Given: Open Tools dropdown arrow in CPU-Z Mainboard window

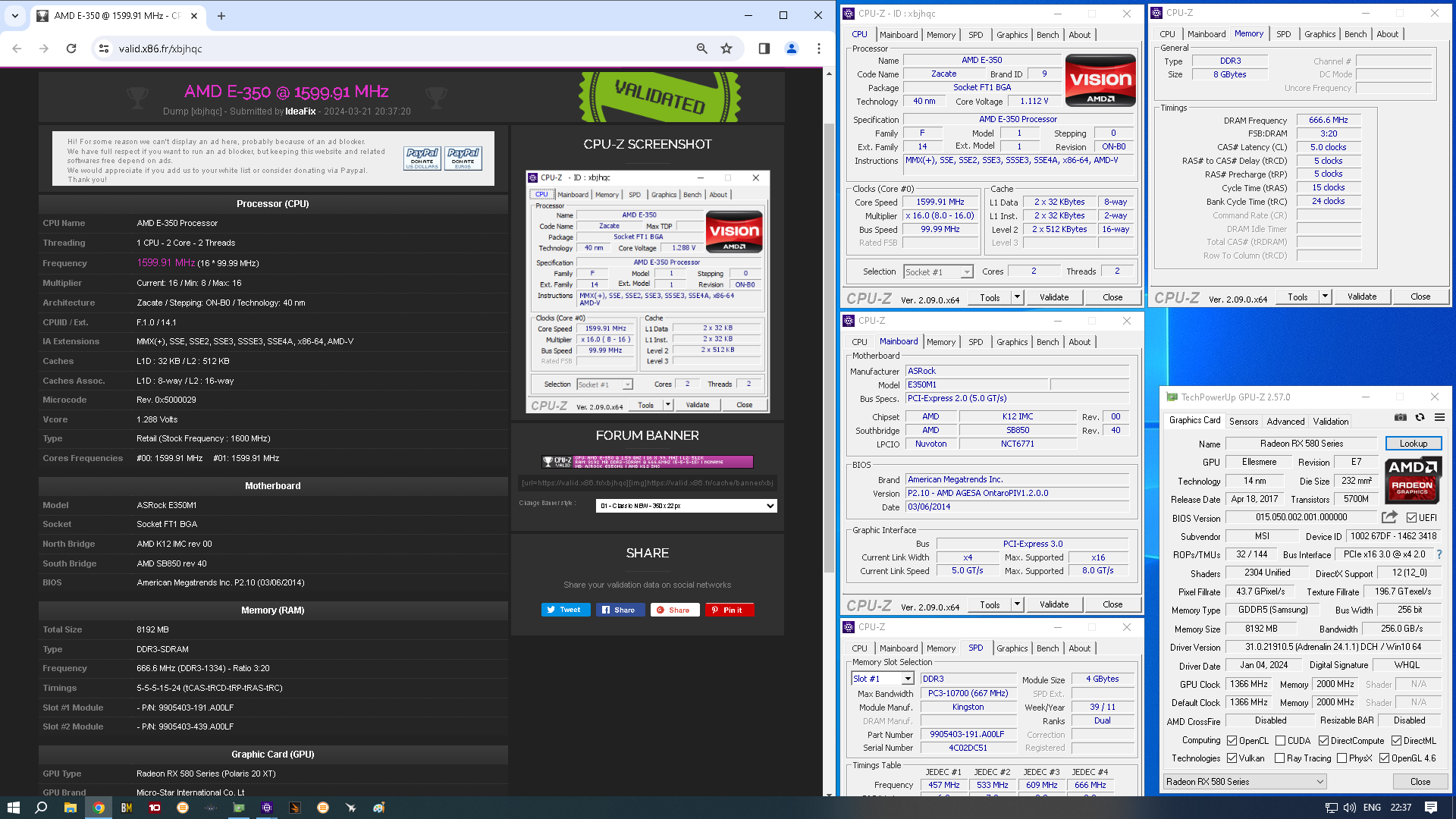Looking at the screenshot, I should 1017,604.
